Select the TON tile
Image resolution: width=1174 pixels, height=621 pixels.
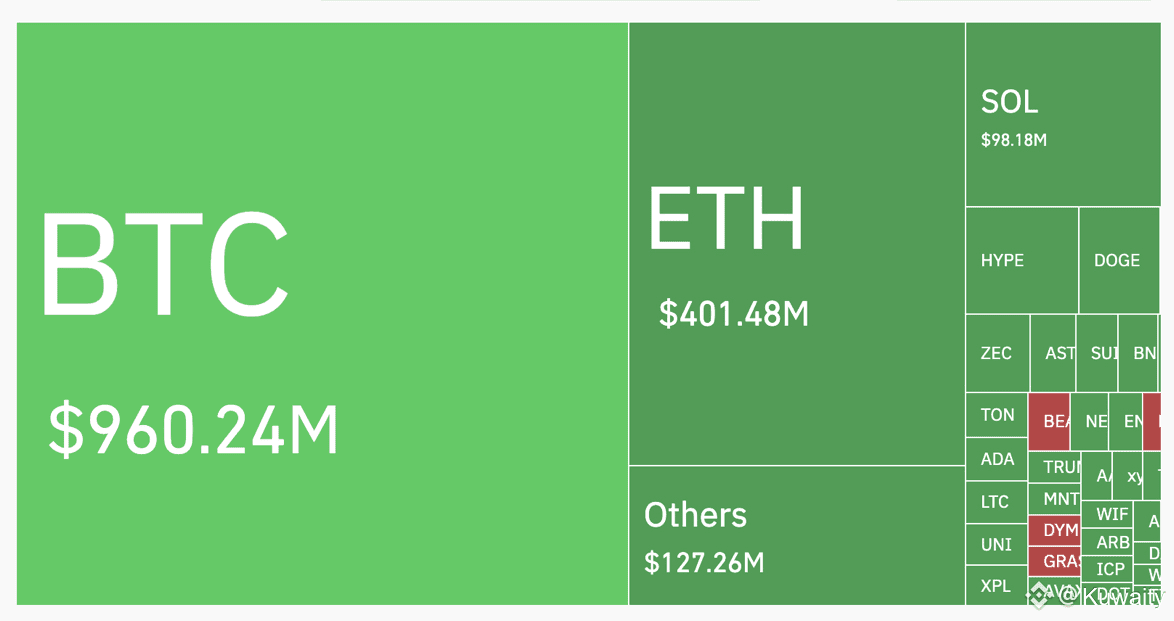click(x=997, y=415)
